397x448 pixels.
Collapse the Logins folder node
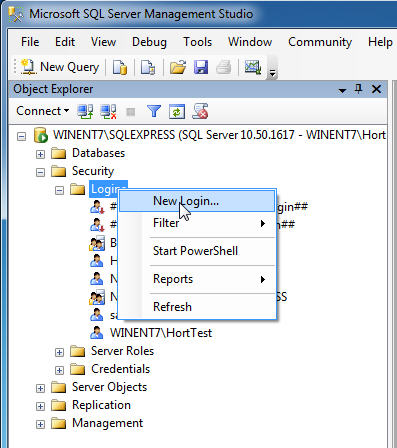click(x=59, y=190)
